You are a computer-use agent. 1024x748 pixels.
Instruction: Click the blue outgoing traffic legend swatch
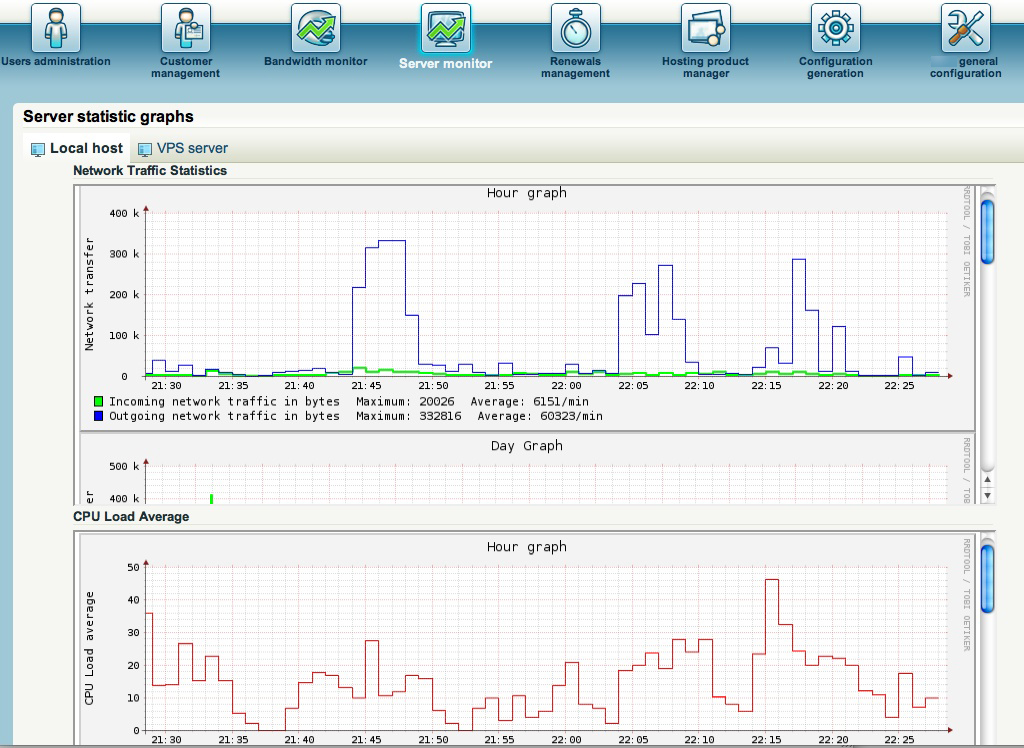tap(99, 416)
